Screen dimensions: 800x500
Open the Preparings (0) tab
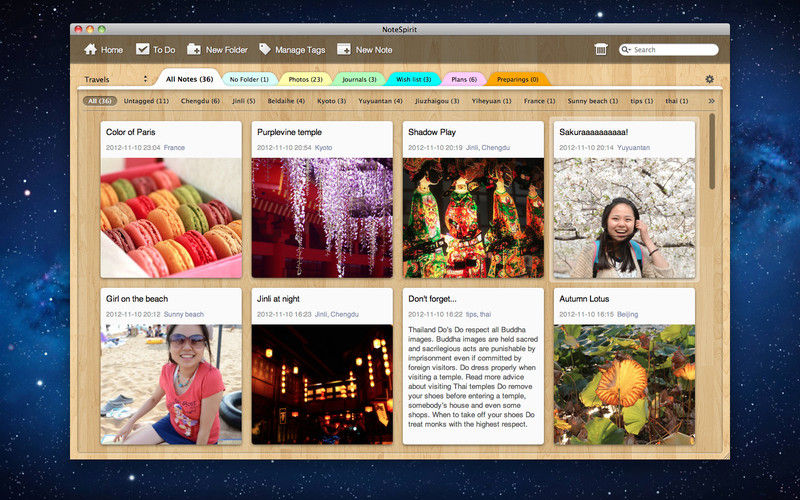(518, 80)
